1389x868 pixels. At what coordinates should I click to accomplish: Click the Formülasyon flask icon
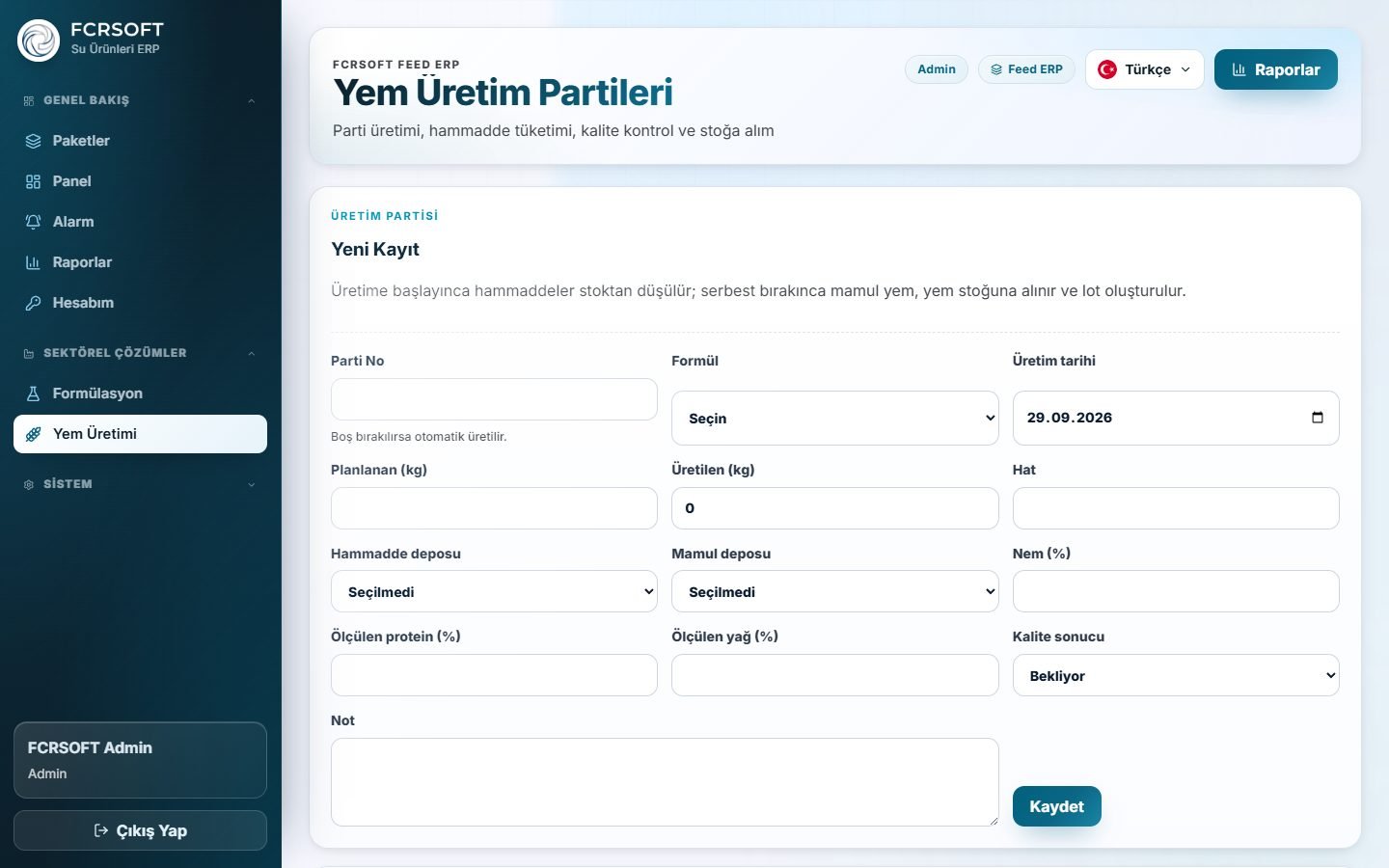[x=33, y=393]
